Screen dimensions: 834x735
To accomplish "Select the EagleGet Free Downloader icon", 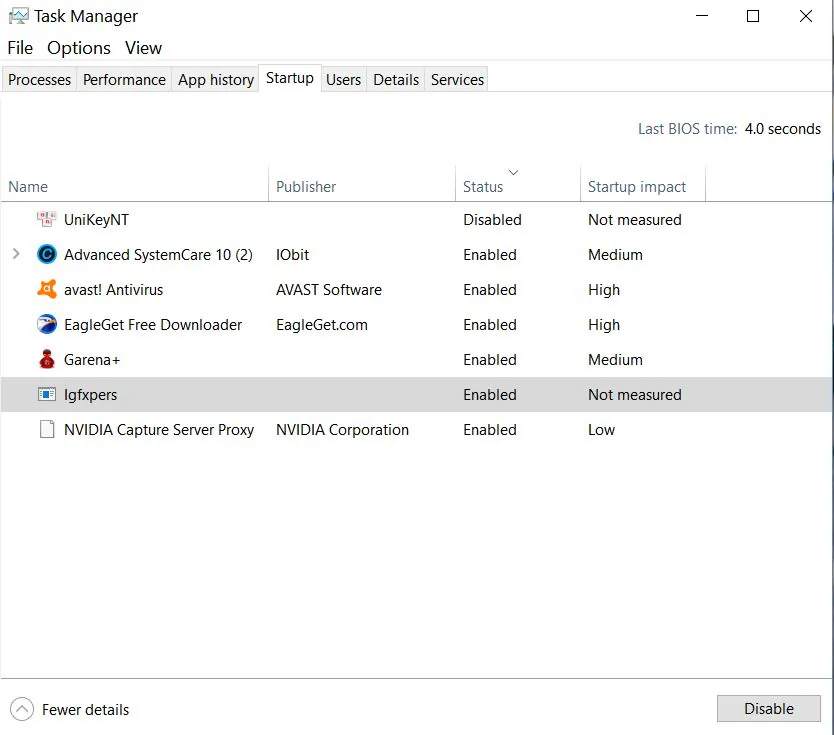I will pyautogui.click(x=47, y=324).
